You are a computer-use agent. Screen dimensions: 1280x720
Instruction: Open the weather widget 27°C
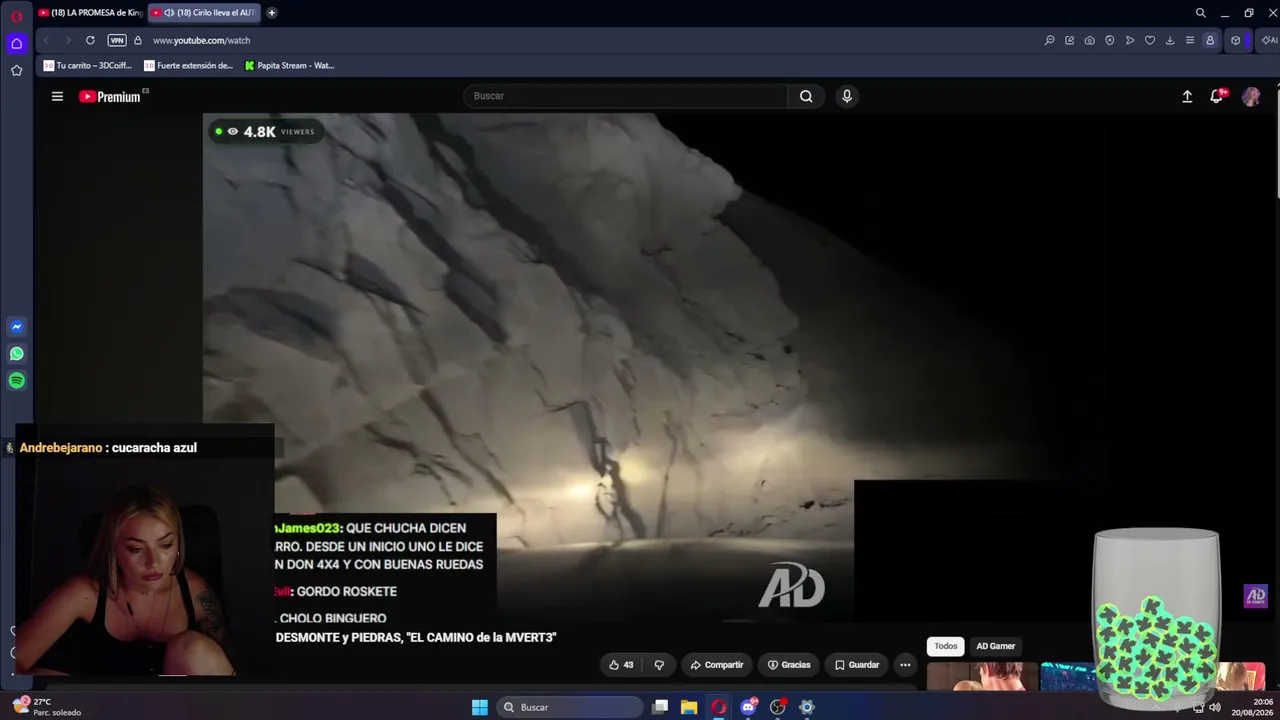coord(46,707)
